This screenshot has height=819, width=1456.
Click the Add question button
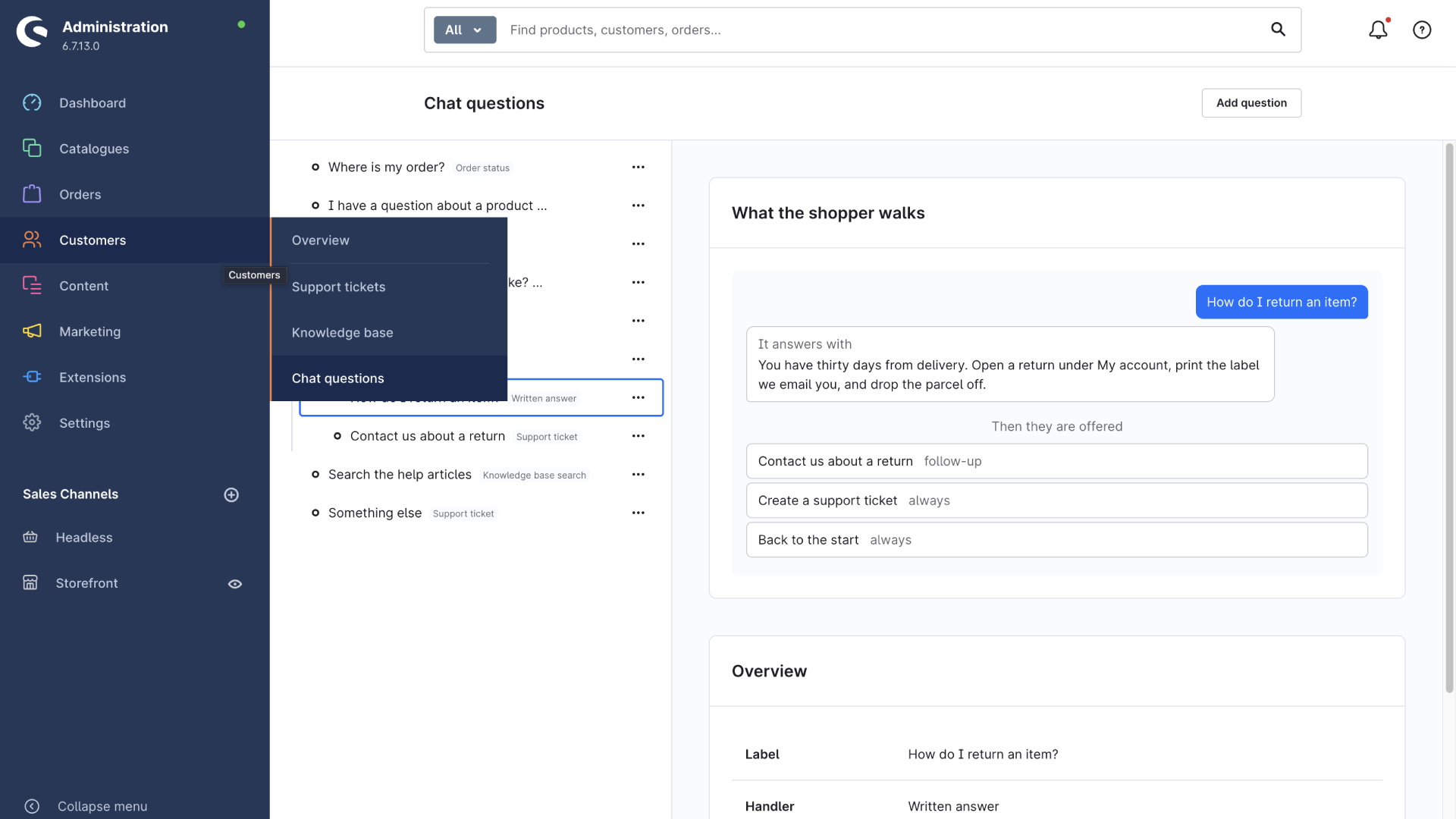(1251, 103)
